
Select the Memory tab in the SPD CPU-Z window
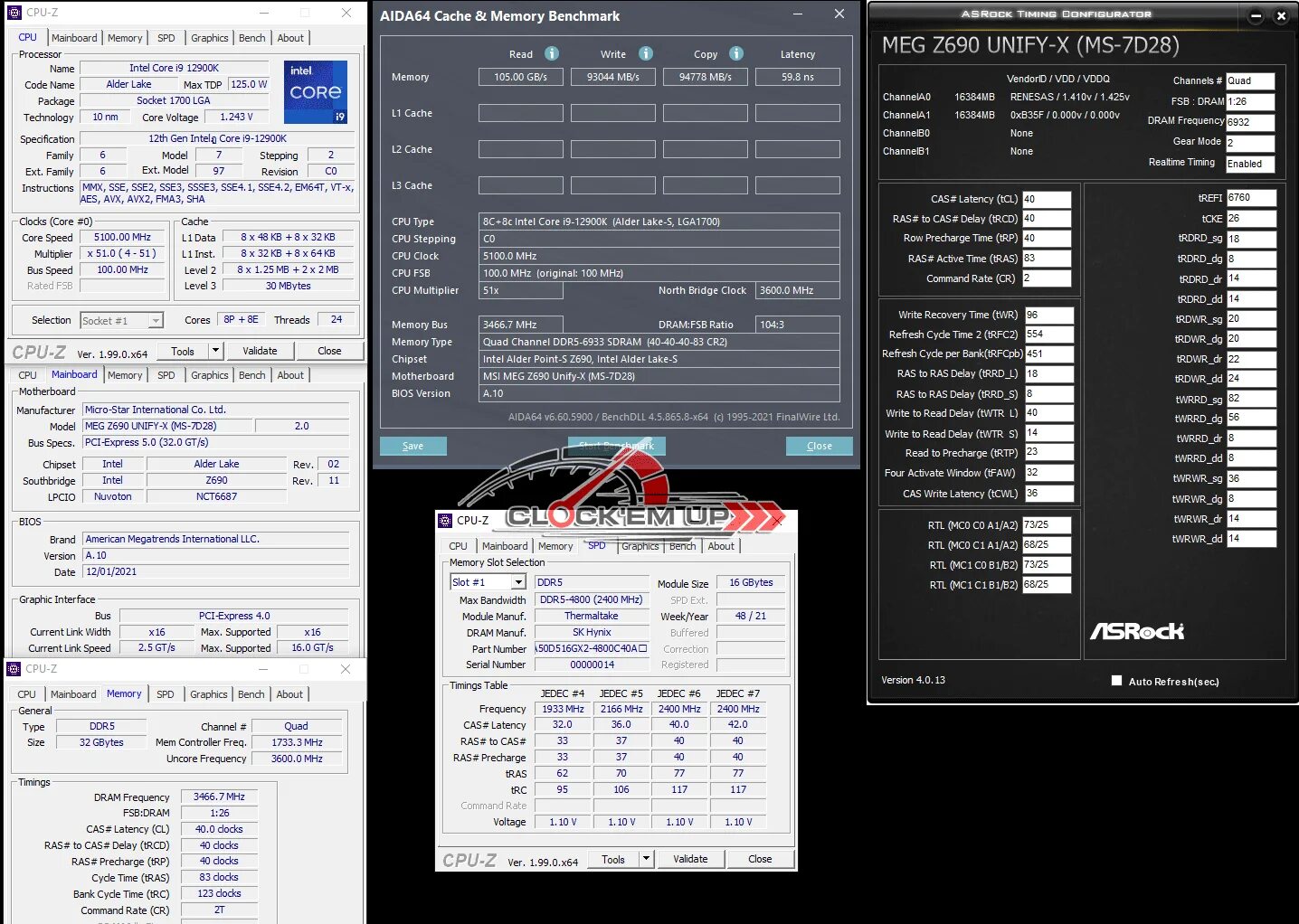click(x=555, y=546)
